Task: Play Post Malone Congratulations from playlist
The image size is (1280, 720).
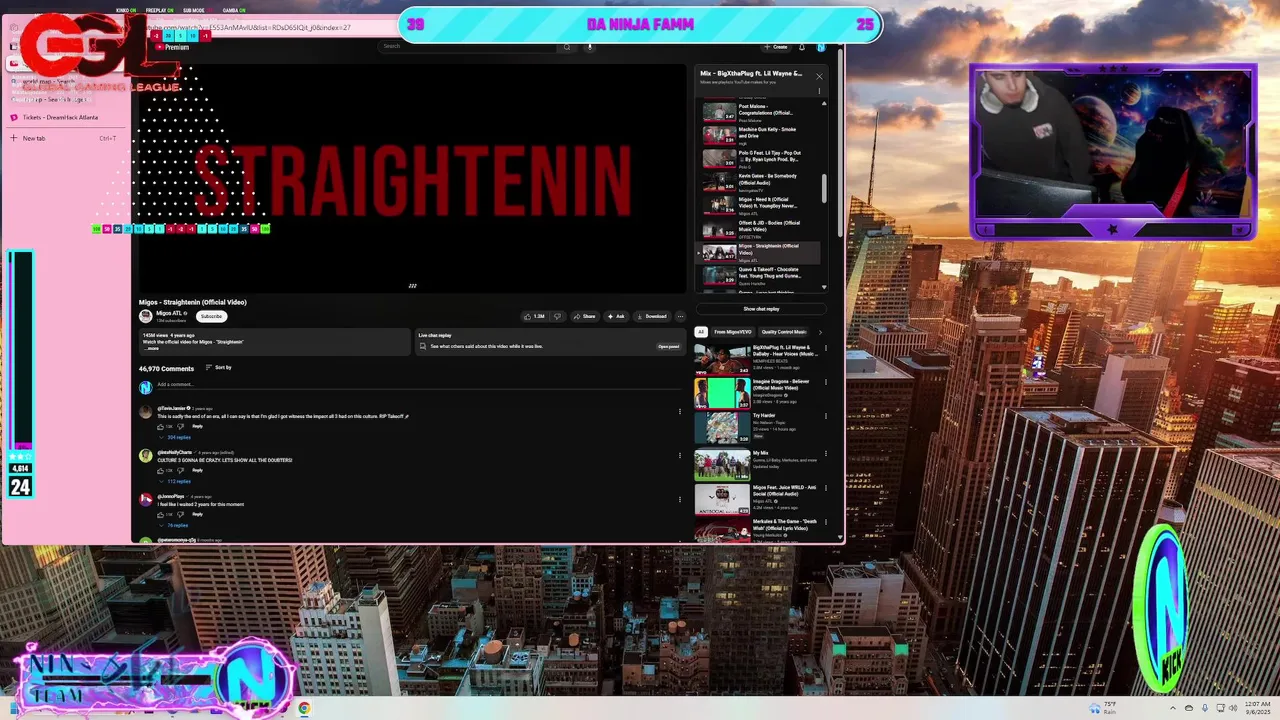Action: pyautogui.click(x=759, y=112)
